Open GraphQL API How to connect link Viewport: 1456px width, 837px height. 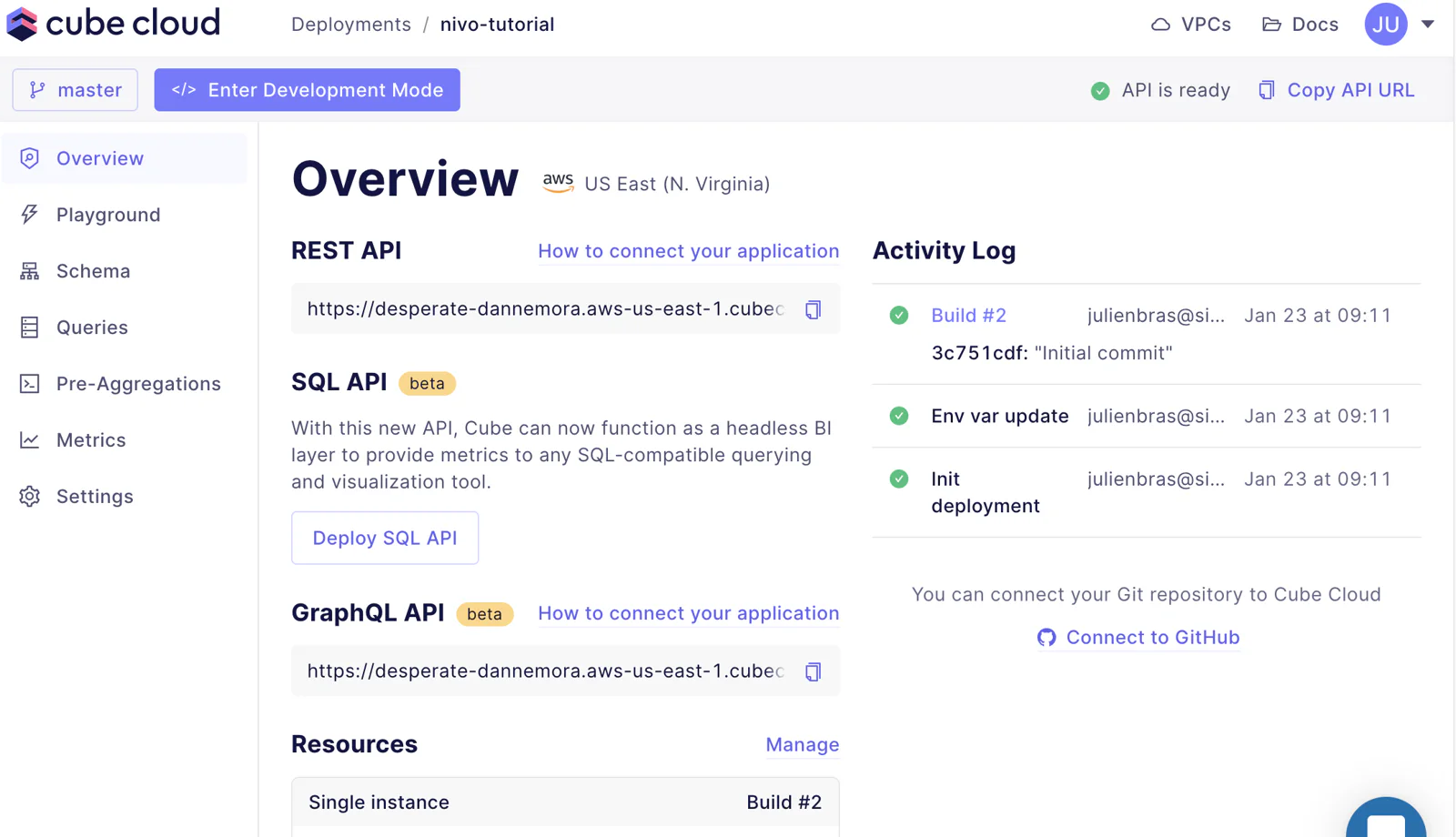click(x=688, y=613)
